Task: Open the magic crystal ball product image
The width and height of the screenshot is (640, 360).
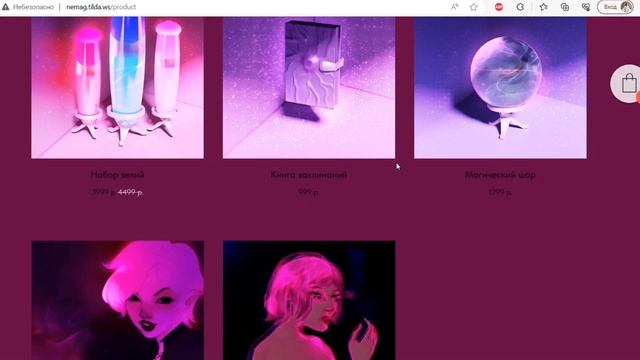Action: 500,87
